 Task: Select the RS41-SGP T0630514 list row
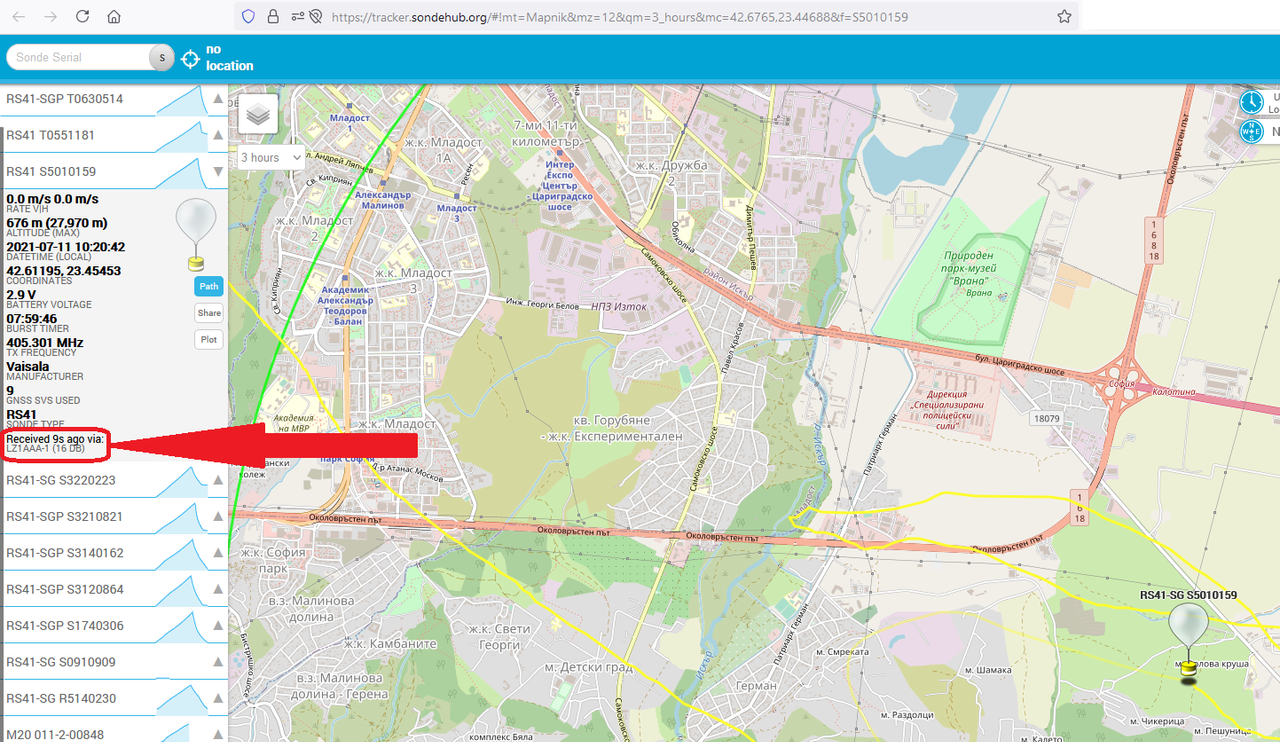[115, 99]
